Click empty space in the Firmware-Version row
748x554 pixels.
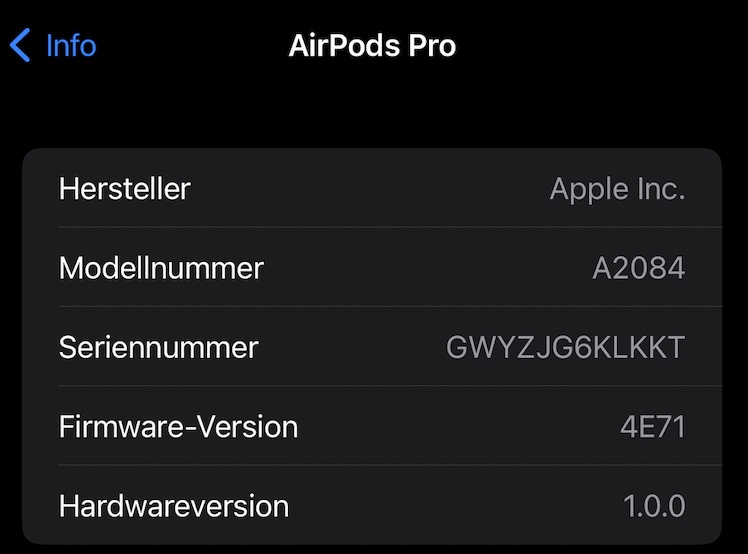coord(450,426)
